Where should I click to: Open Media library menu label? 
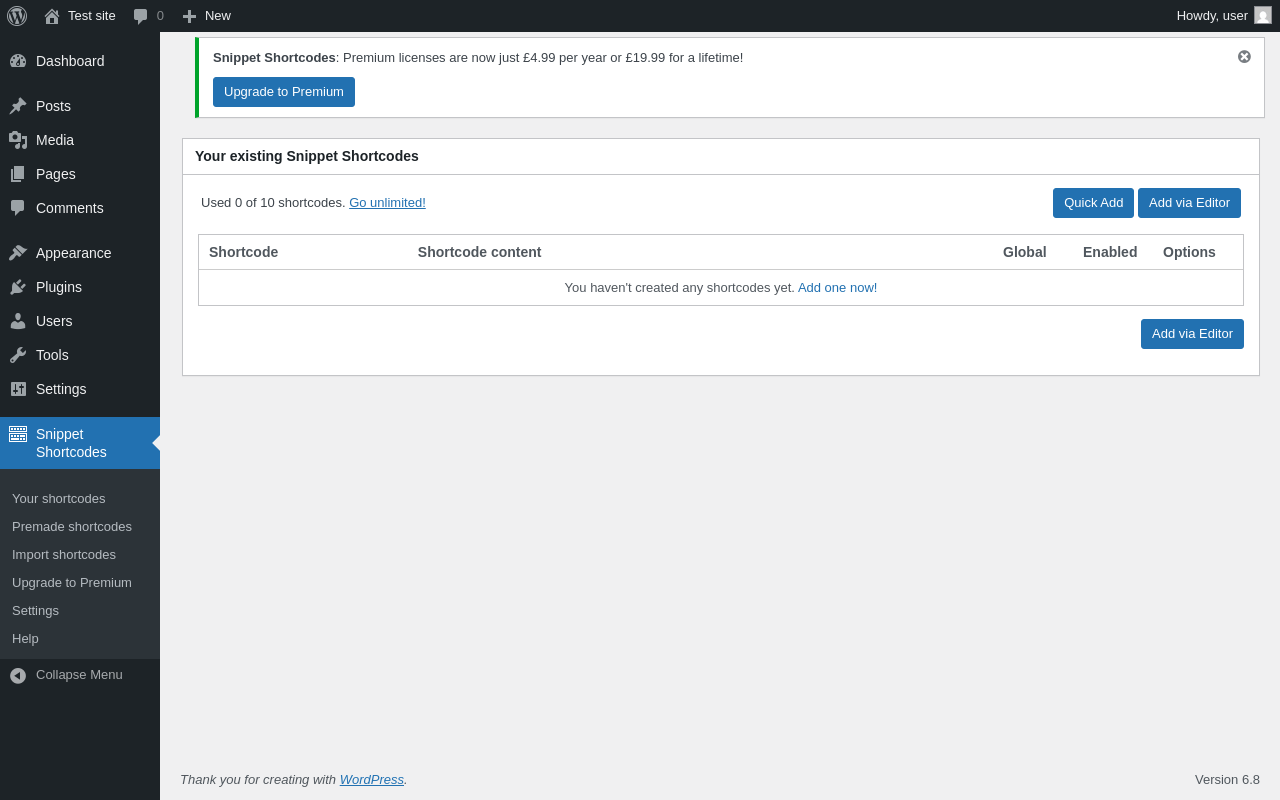55,140
